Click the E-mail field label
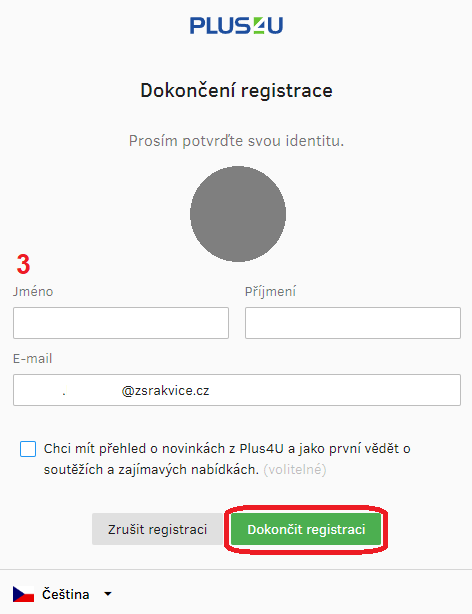Image resolution: width=472 pixels, height=614 pixels. point(33,358)
